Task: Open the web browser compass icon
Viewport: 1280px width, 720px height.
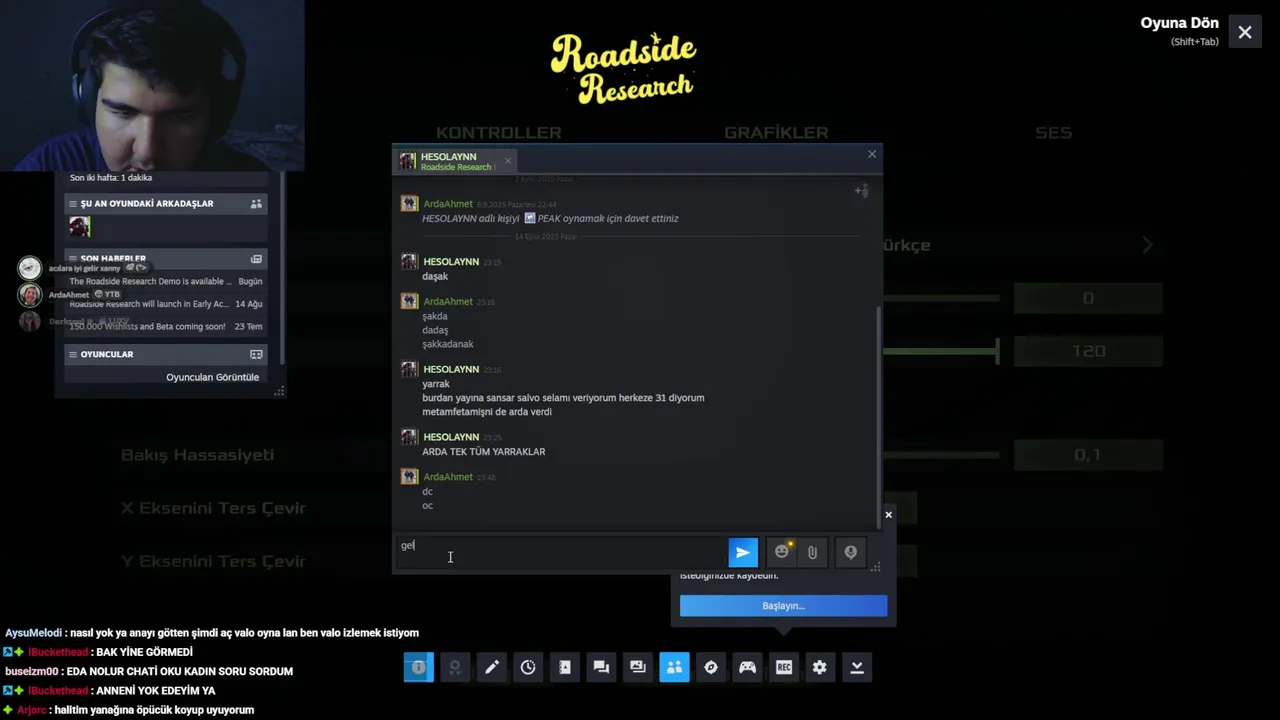Action: [711, 667]
